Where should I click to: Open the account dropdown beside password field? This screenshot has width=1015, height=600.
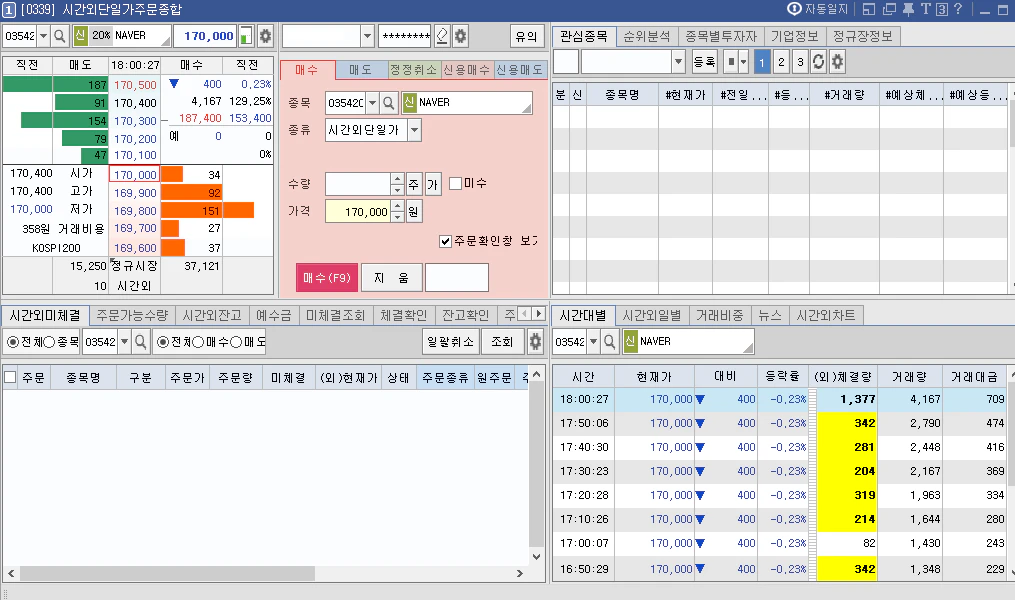point(367,36)
